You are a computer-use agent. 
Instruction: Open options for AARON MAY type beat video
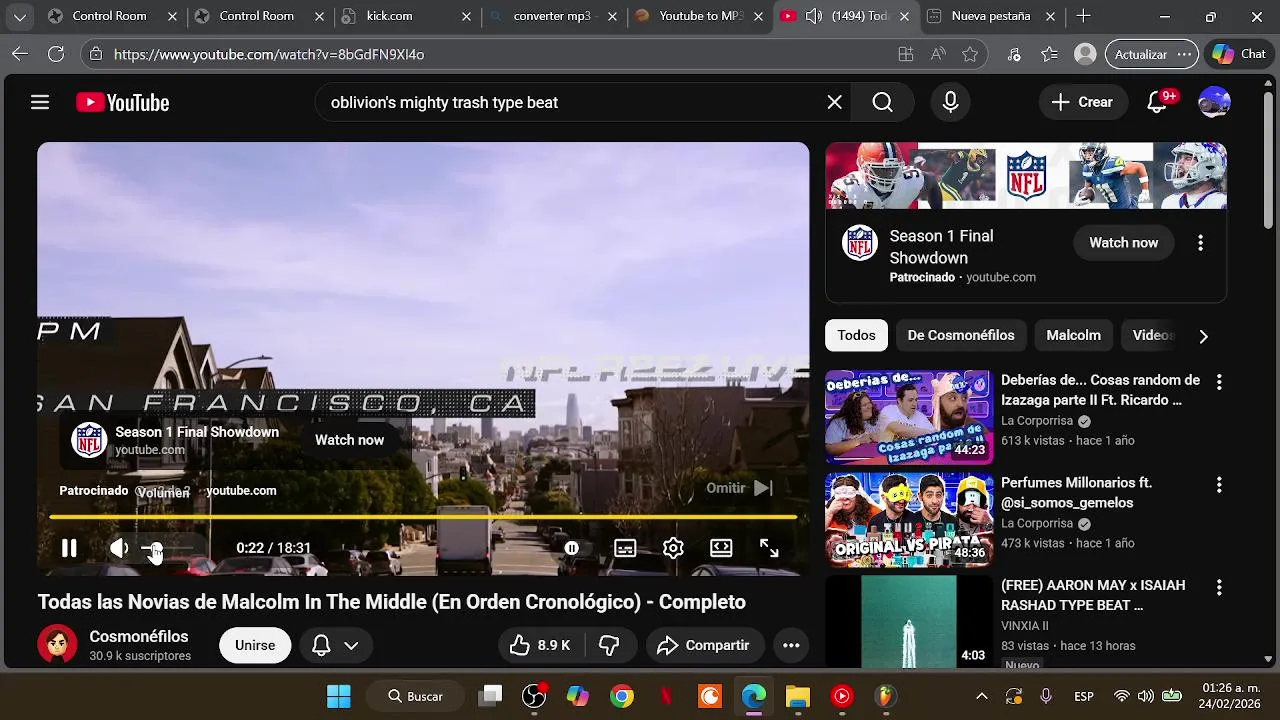tap(1218, 587)
